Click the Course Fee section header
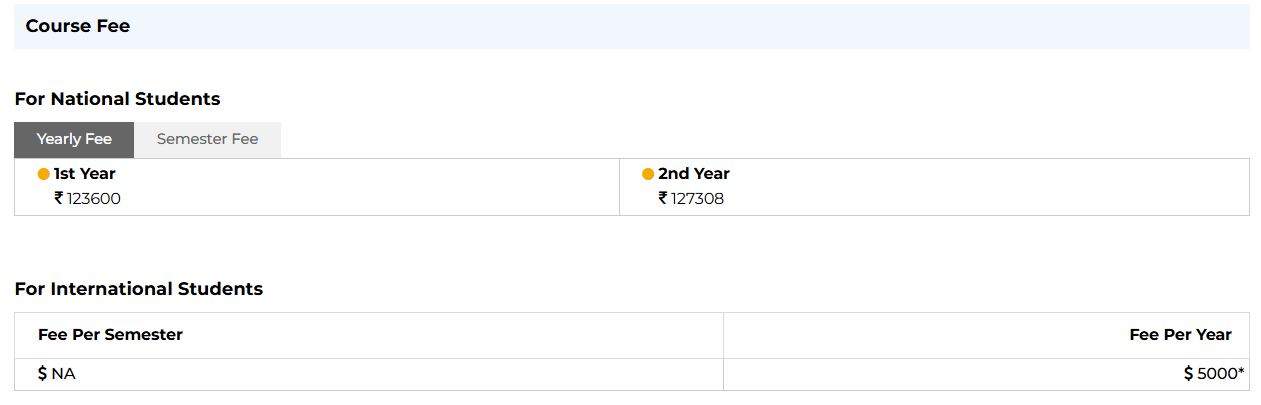This screenshot has height=405, width=1261. tap(78, 27)
